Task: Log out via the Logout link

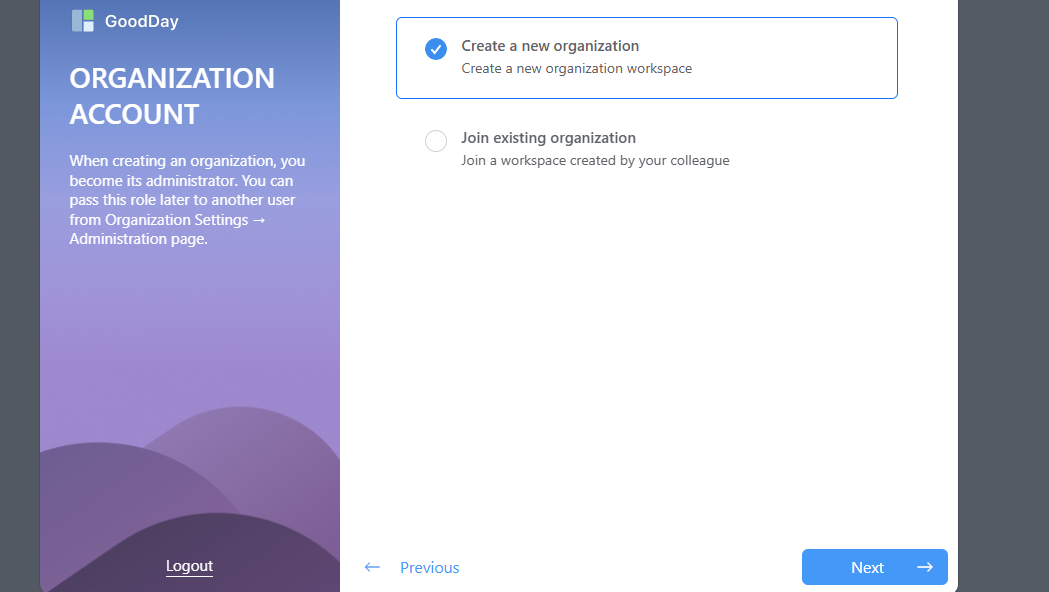Action: coord(189,566)
